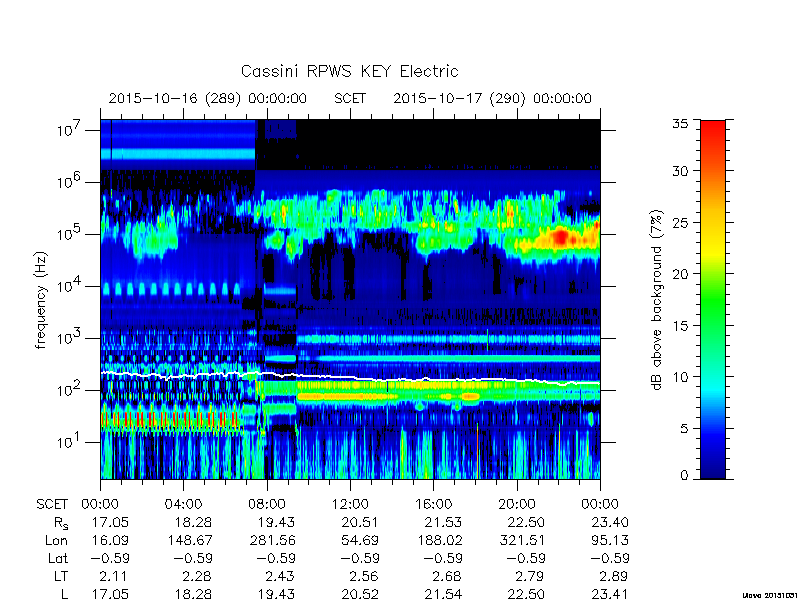Click the local time value 2.43
The height and width of the screenshot is (600, 800).
pyautogui.click(x=280, y=576)
